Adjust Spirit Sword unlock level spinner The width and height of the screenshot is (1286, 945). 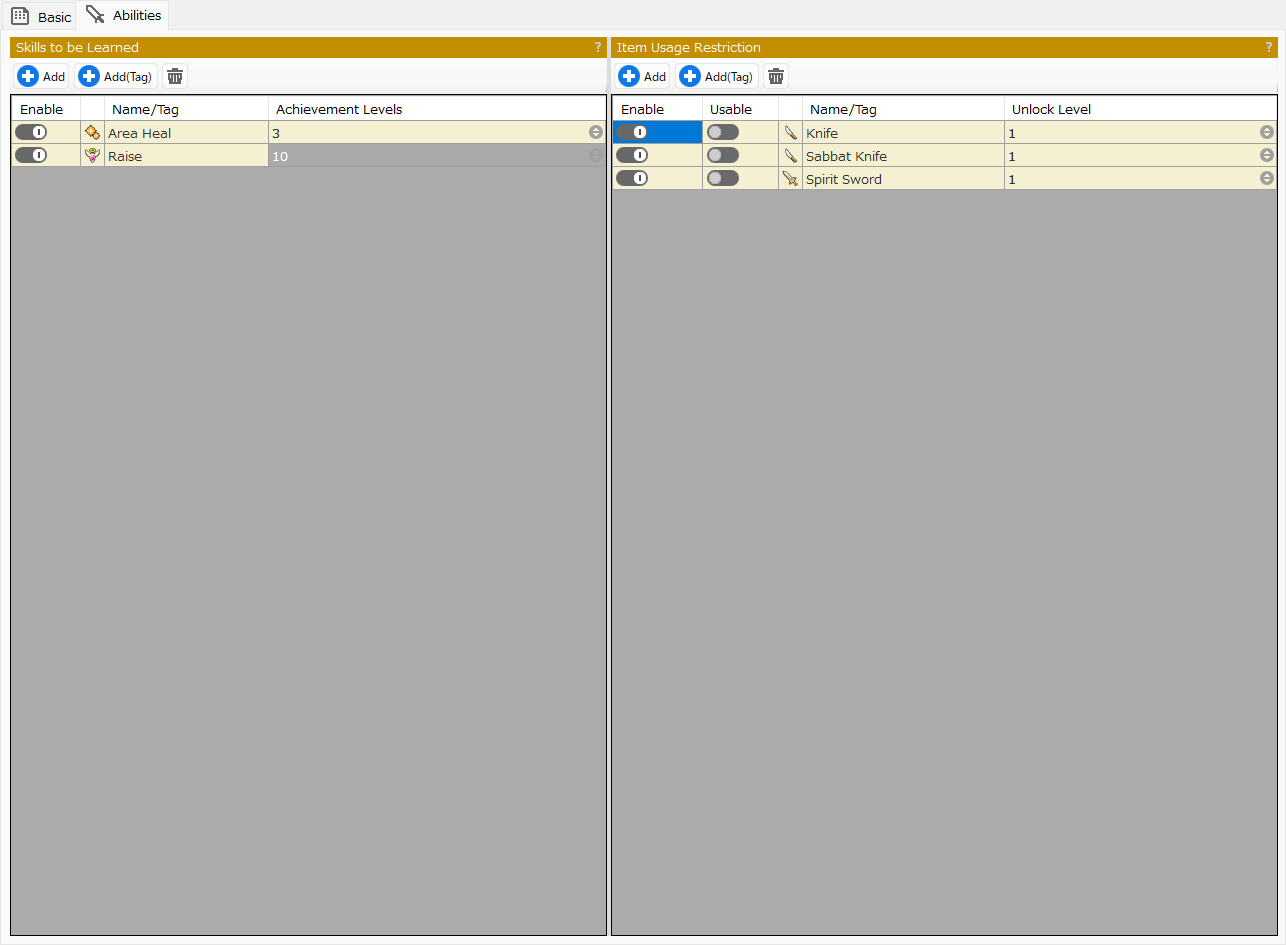coord(1267,179)
